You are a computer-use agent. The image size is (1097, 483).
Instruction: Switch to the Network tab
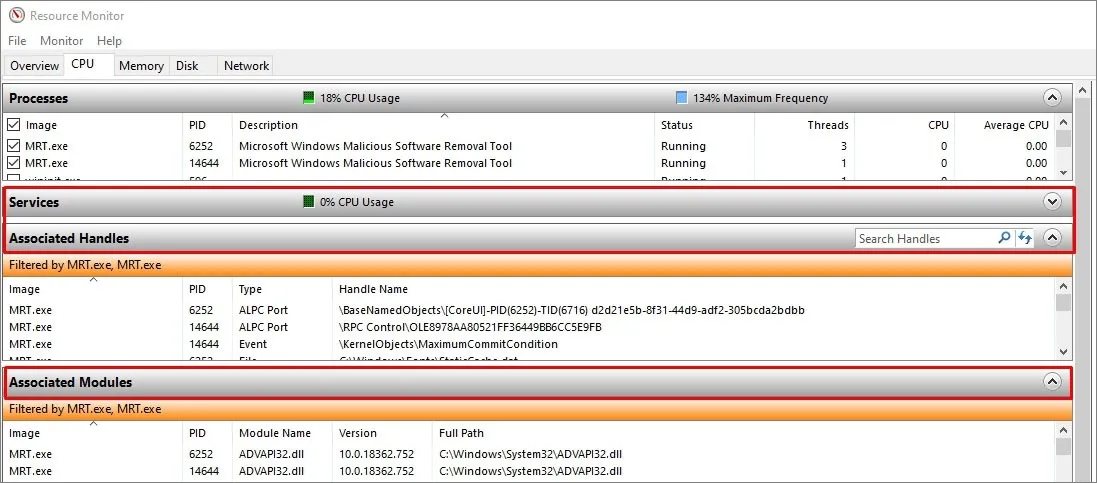pyautogui.click(x=246, y=66)
